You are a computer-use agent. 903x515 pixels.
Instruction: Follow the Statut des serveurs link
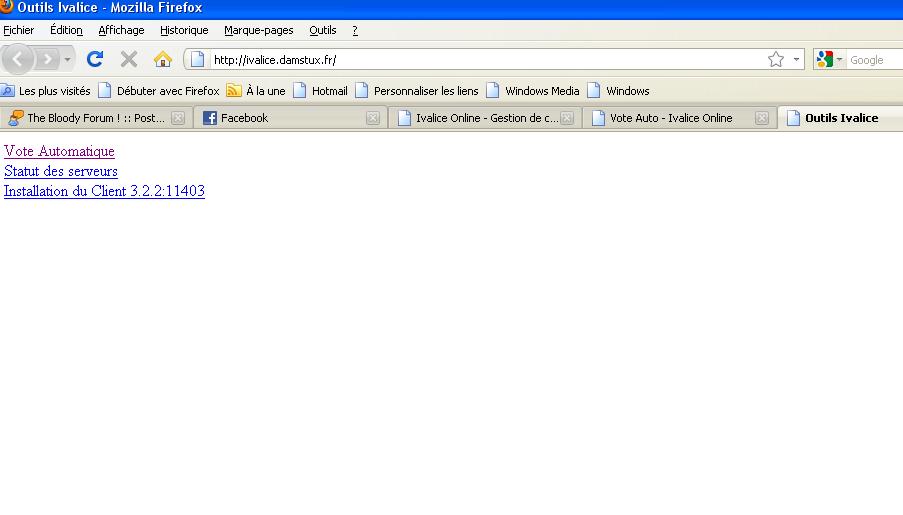tap(61, 171)
